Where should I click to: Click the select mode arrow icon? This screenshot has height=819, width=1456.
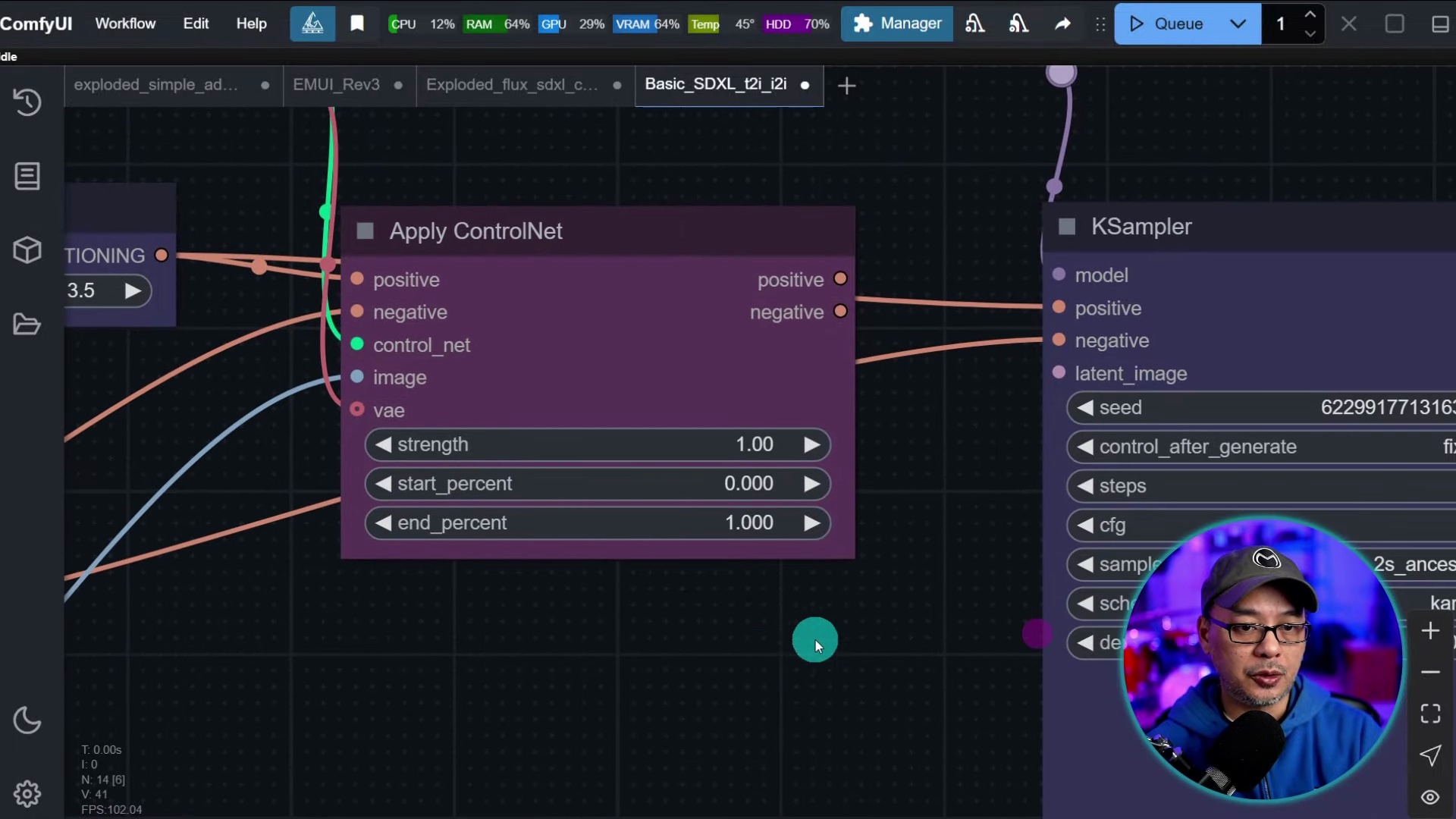coord(1430,755)
